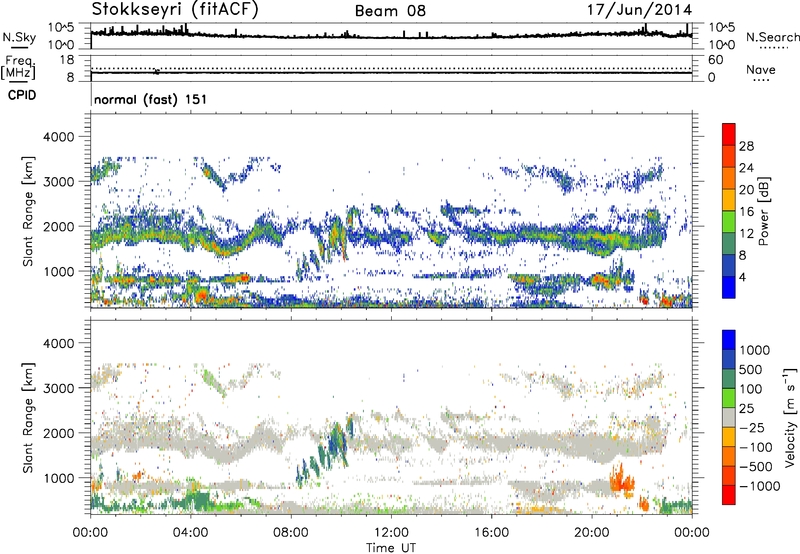The image size is (800, 554).
Task: Click the 4000 tick on power panel axis
Action: click(x=60, y=137)
